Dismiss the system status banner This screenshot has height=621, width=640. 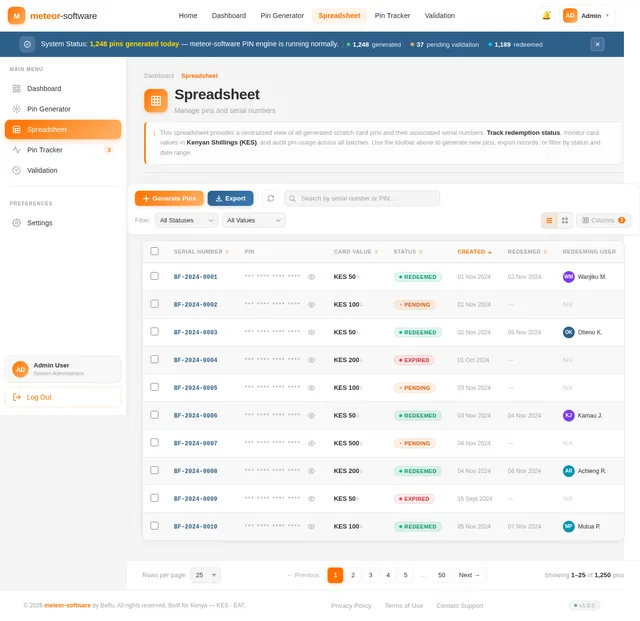pos(597,44)
